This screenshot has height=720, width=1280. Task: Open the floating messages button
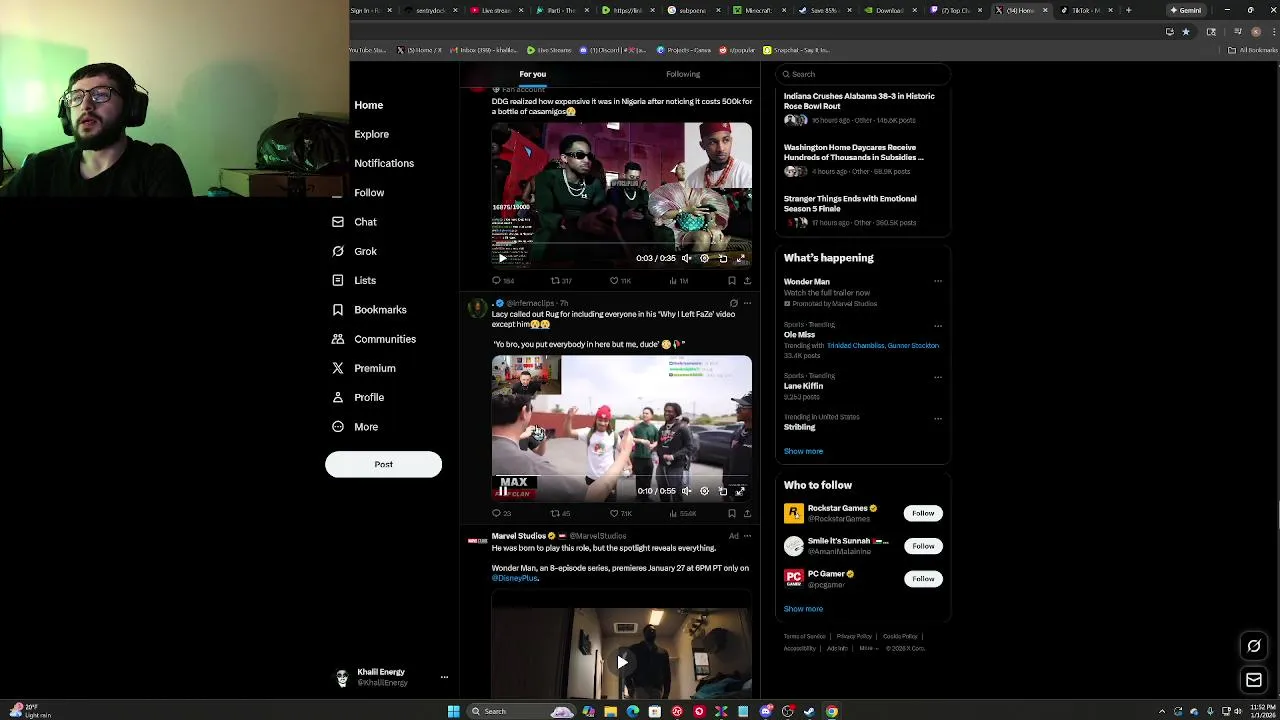point(1253,680)
